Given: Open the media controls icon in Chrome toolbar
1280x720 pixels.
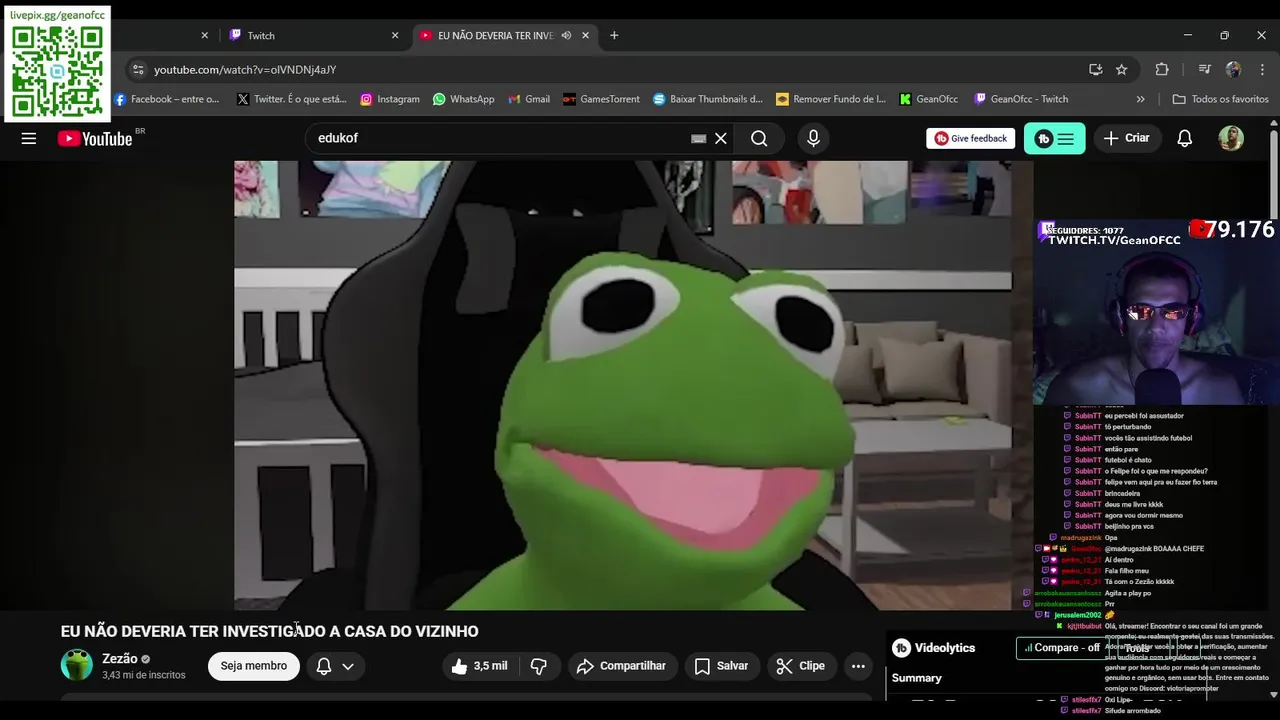Looking at the screenshot, I should [1205, 69].
